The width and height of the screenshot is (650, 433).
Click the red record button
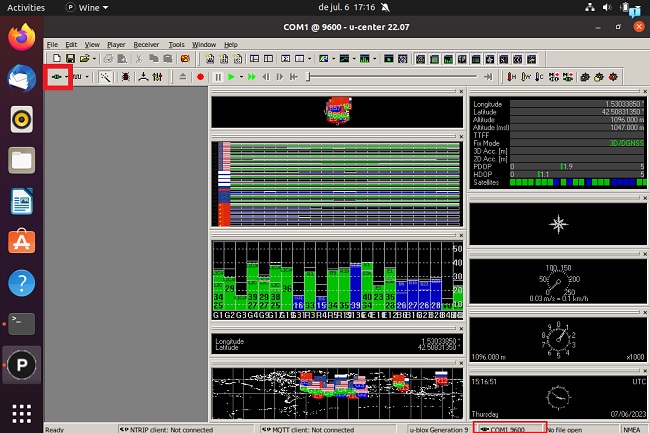[x=201, y=77]
